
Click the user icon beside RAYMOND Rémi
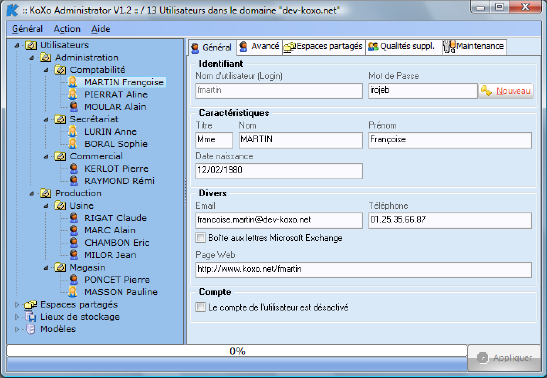pos(74,181)
